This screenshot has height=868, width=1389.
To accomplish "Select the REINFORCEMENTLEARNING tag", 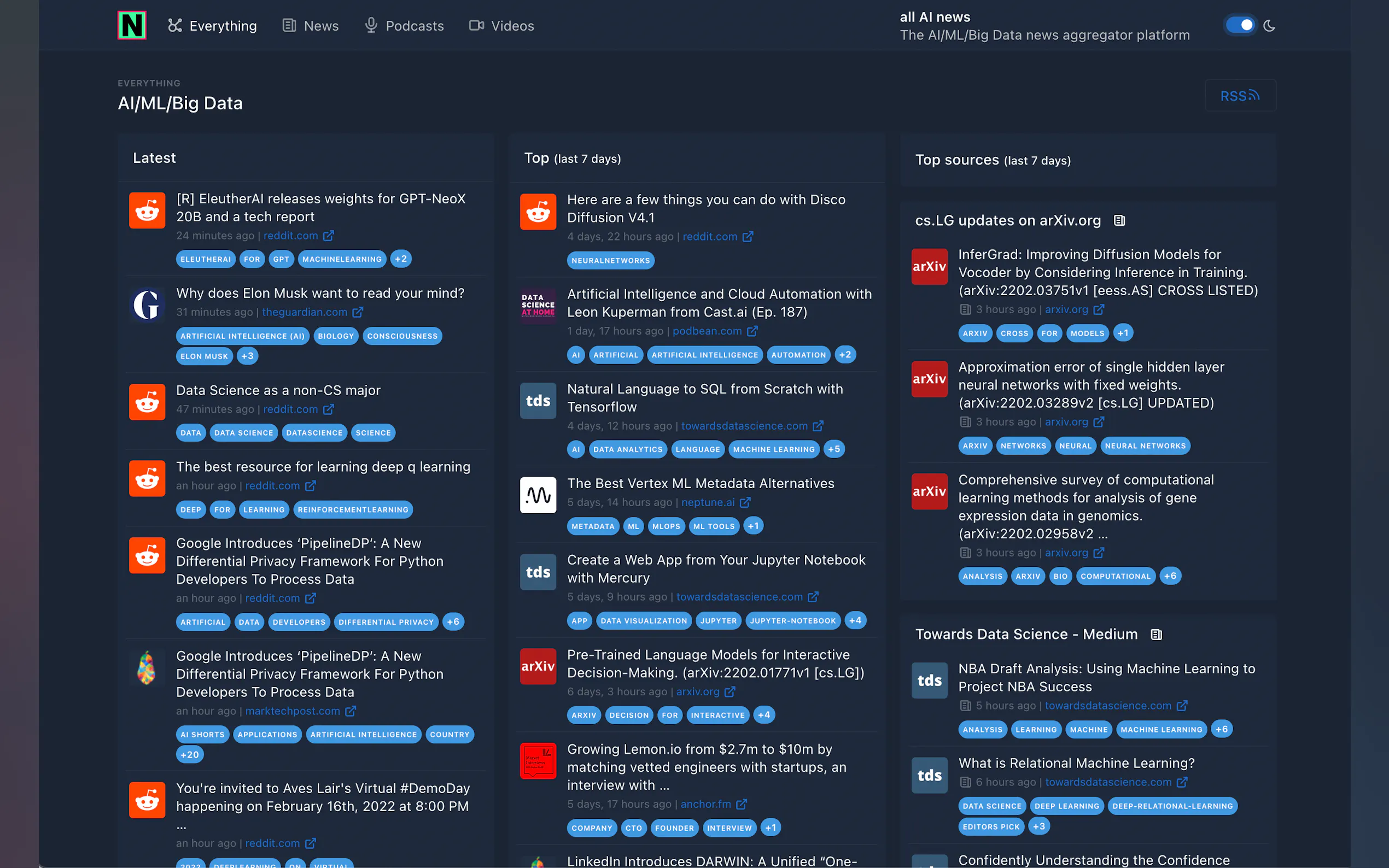I will pos(353,510).
